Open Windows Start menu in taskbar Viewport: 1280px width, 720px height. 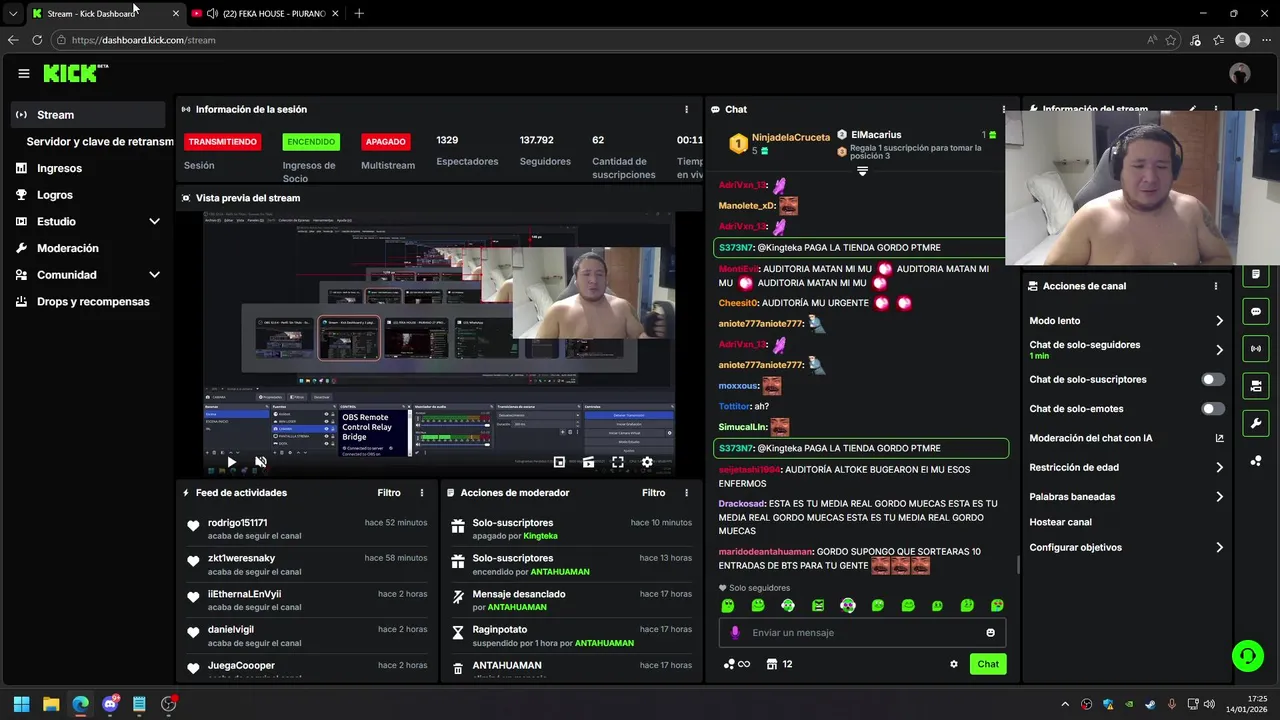pos(21,704)
